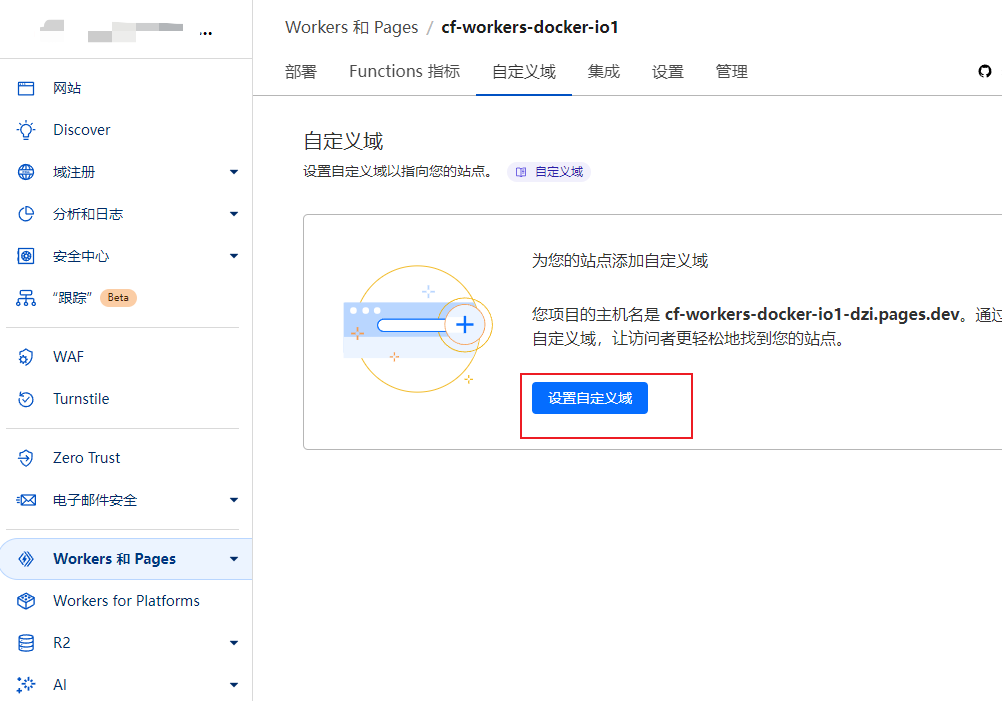Screen dimensions: 1002x701
Task: Open Discover in the sidebar
Action: pos(82,130)
